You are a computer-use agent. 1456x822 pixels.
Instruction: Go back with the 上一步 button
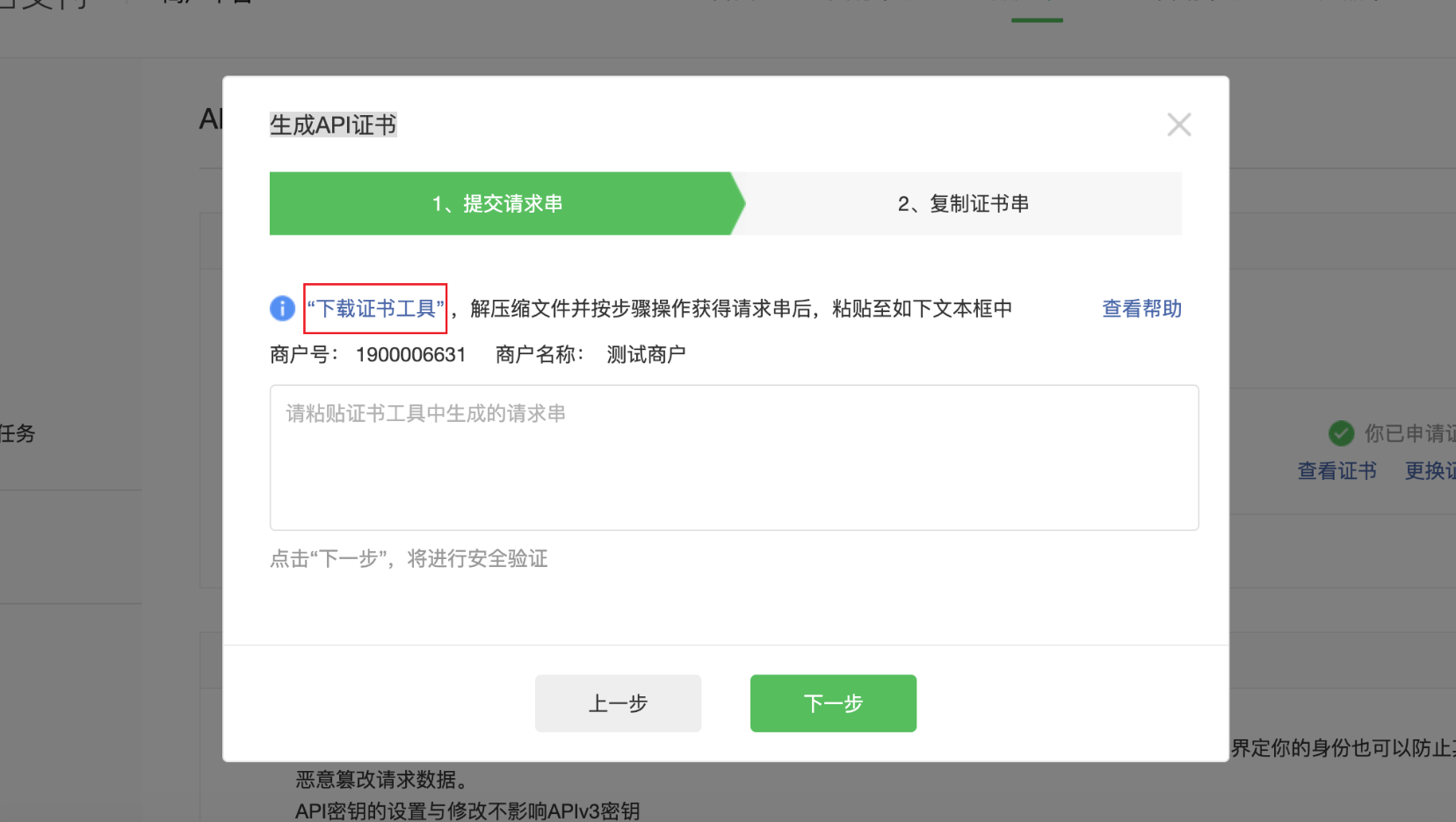618,703
